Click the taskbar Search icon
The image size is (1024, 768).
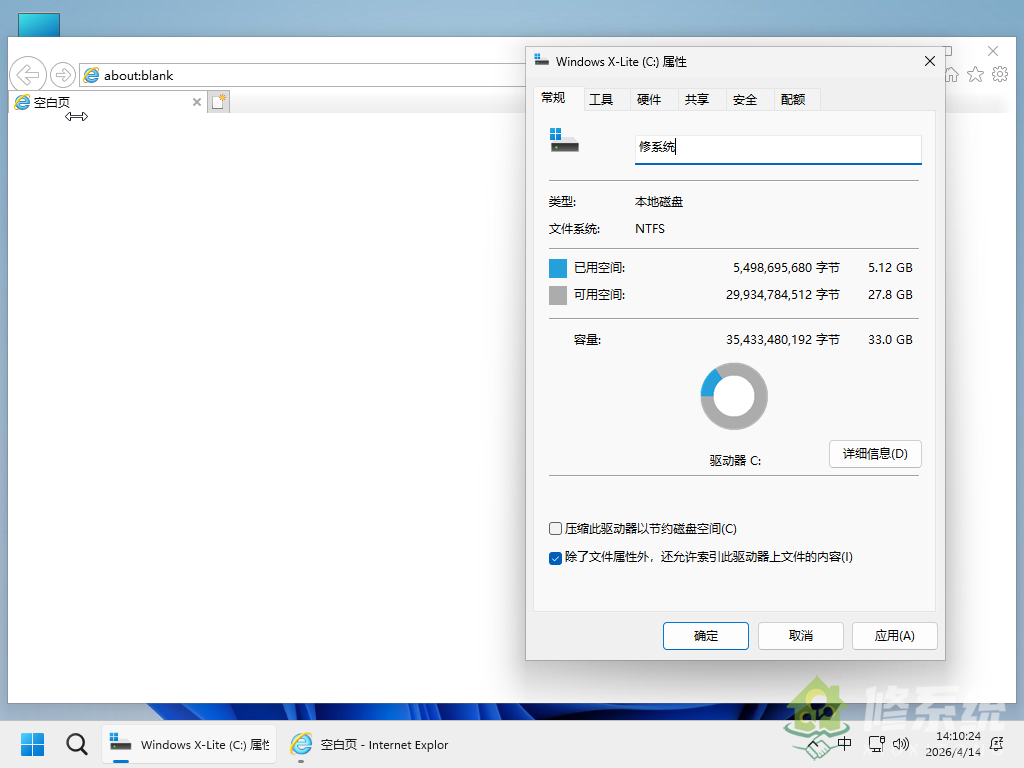coord(76,744)
